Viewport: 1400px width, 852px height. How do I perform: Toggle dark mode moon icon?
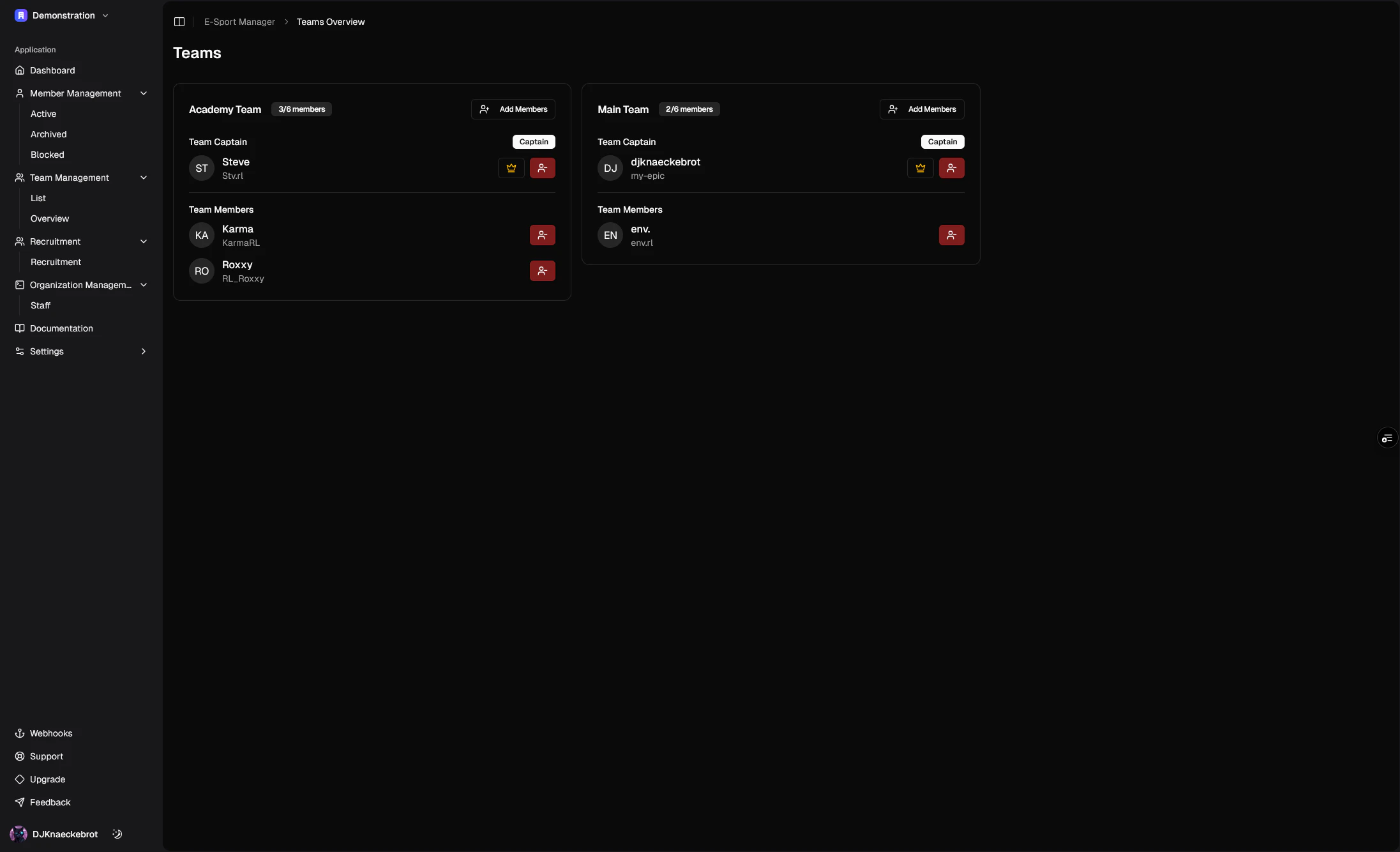coord(117,834)
